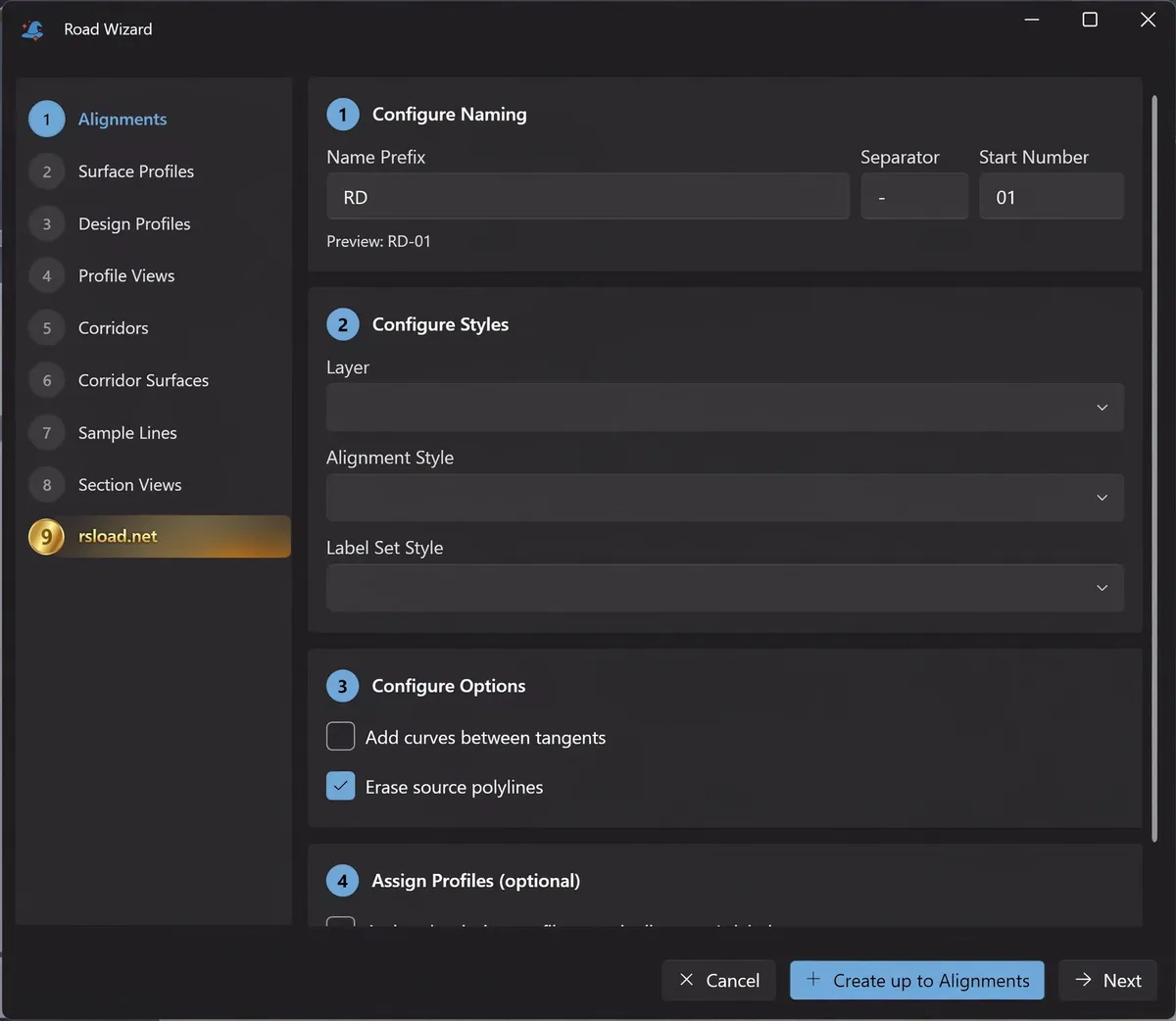Click the step 8 circle beside Section Views

pyautogui.click(x=46, y=485)
